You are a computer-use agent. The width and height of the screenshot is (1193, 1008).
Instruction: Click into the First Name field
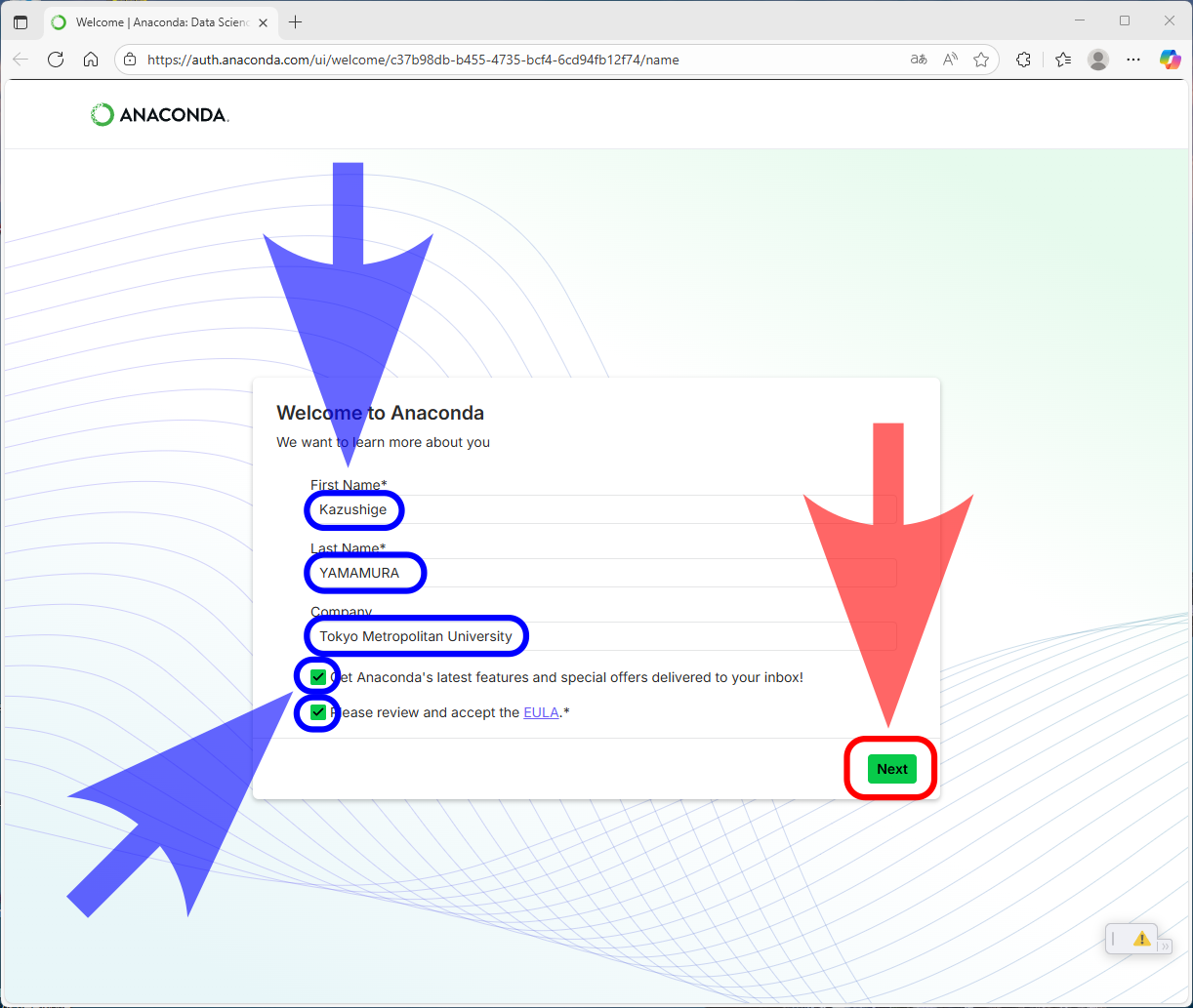(x=600, y=509)
